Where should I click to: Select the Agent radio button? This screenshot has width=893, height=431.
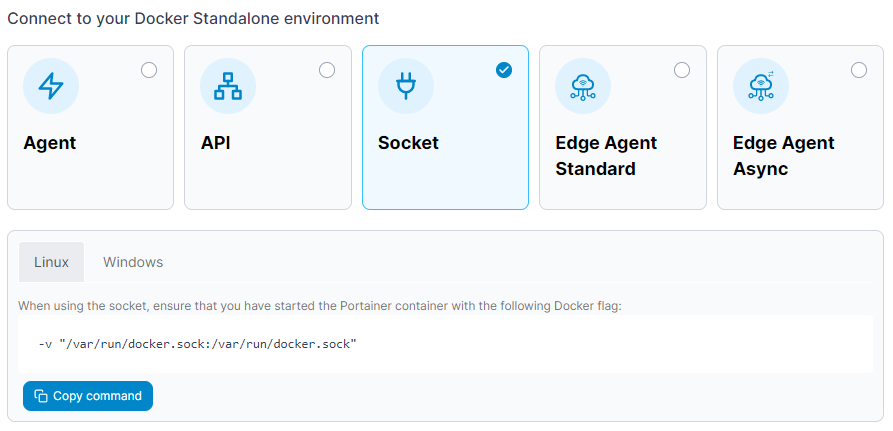[x=149, y=70]
